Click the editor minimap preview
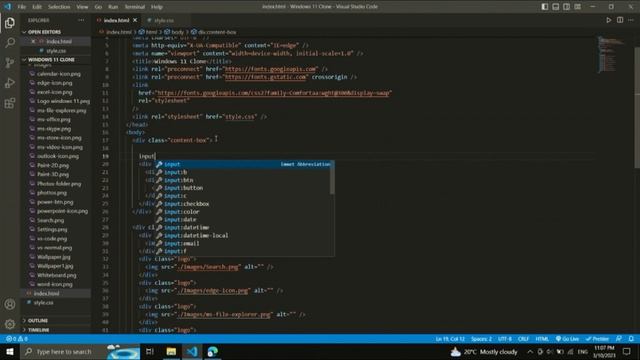 click(611, 55)
